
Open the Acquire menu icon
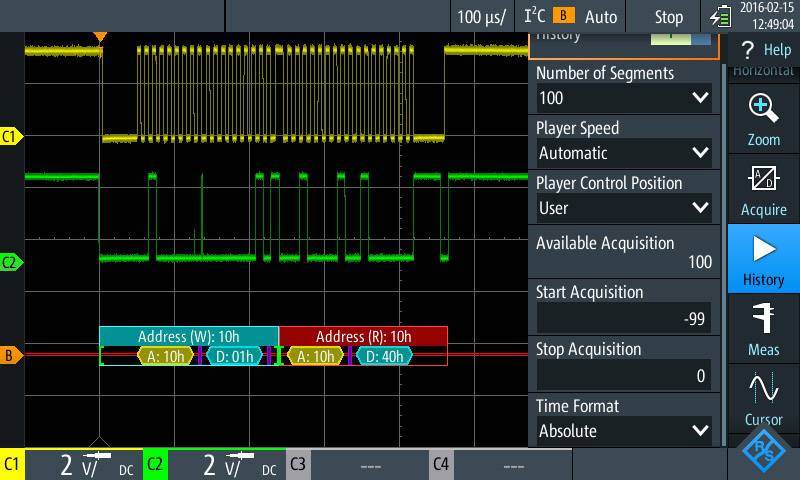[x=763, y=188]
